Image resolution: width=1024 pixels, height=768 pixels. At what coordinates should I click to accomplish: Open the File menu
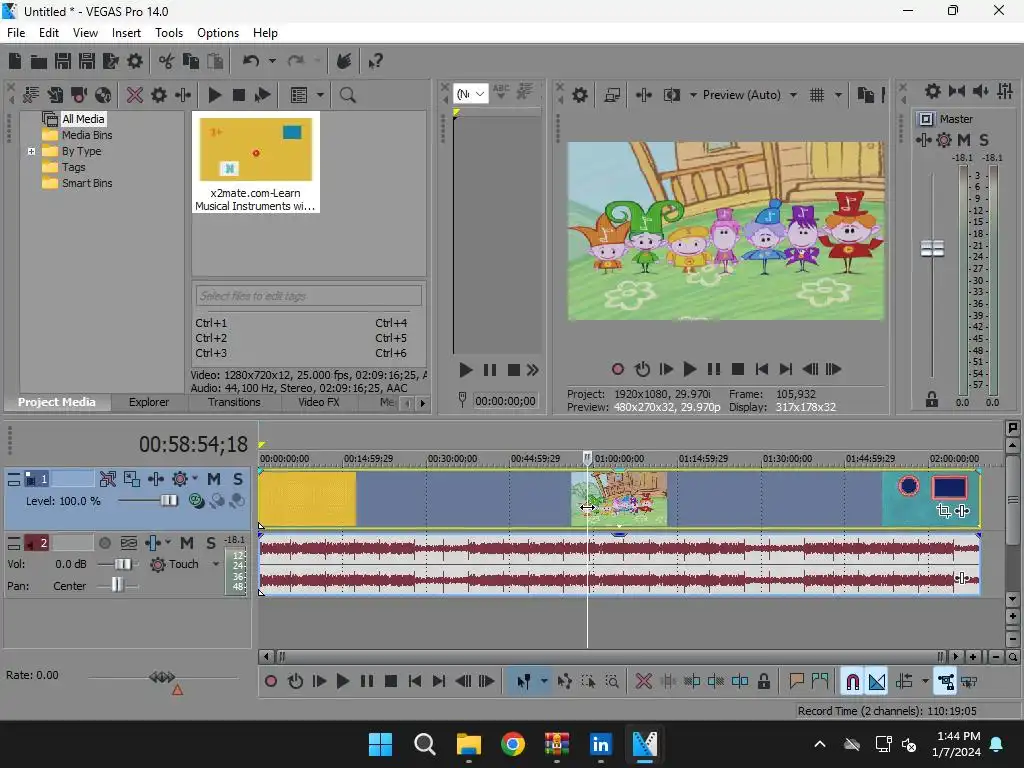pyautogui.click(x=16, y=33)
